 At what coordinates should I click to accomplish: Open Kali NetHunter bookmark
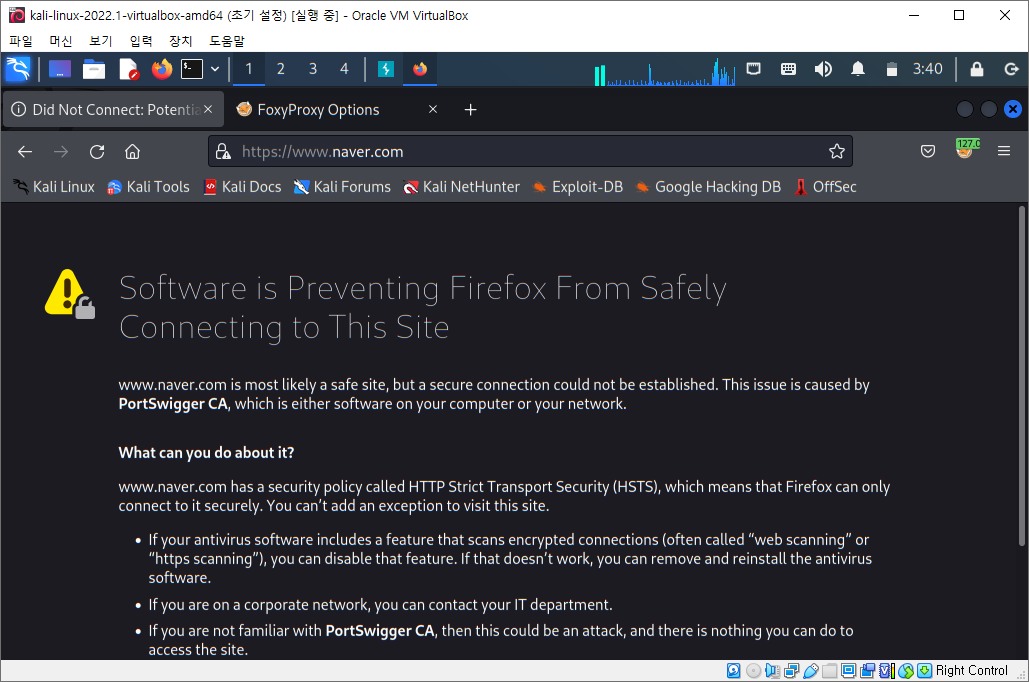[x=461, y=187]
